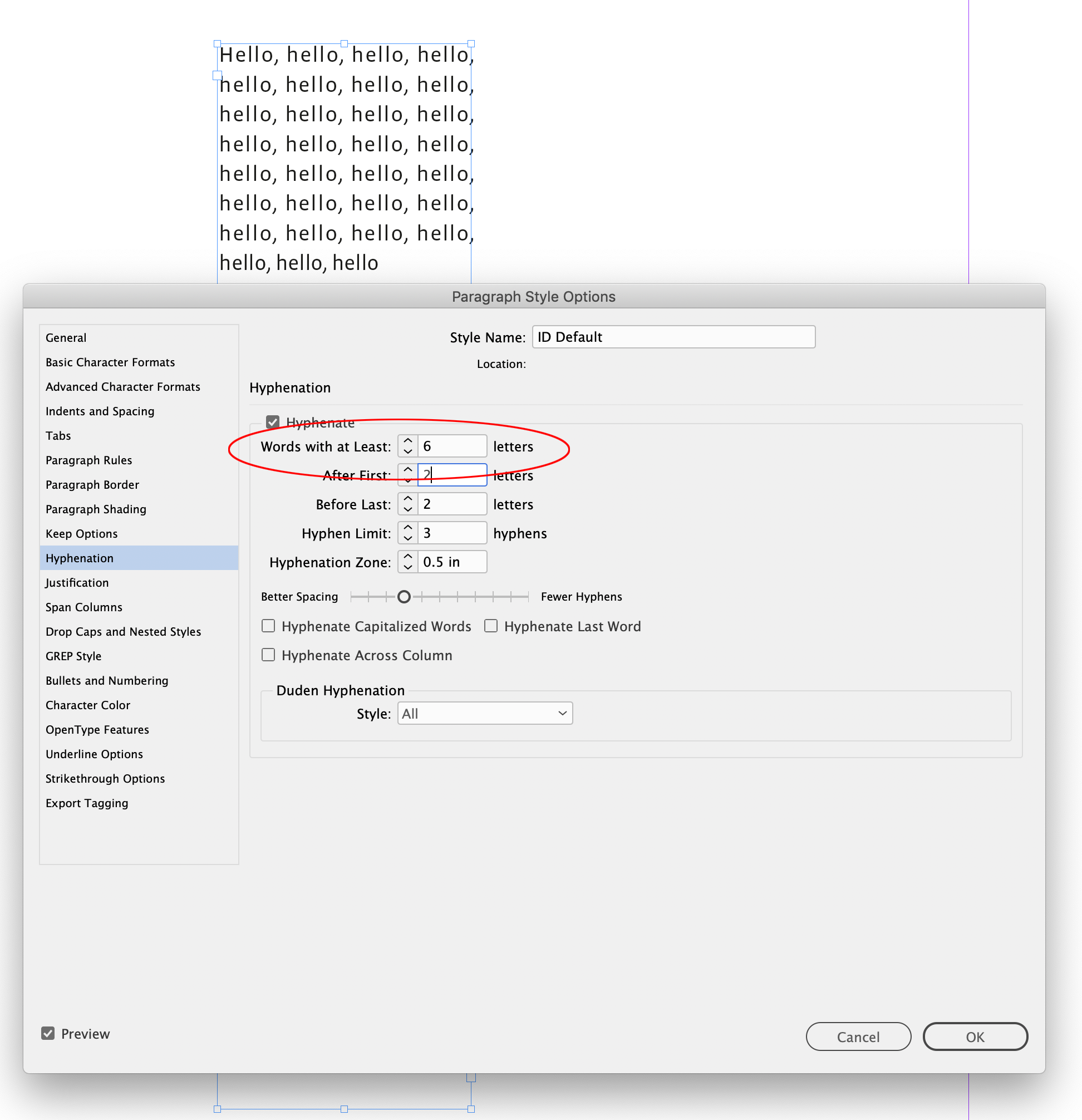Enable Hyphenate Capitalized Words
Viewport: 1082px width, 1120px height.
pos(268,626)
